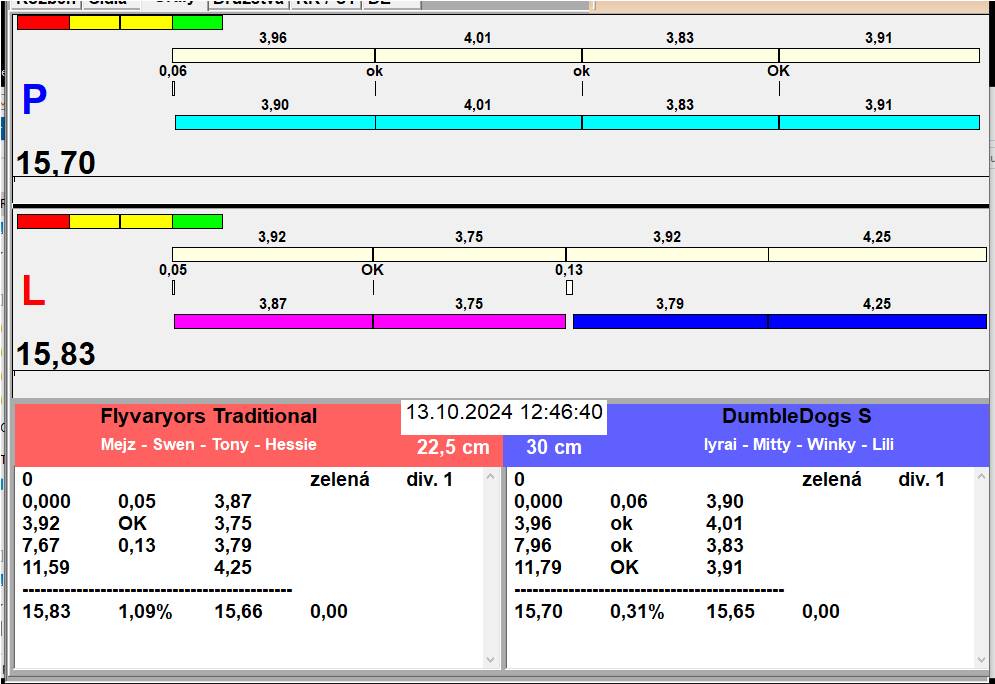Select the first magenta bar segment labeled 3,87
The image size is (995, 684).
tap(273, 321)
